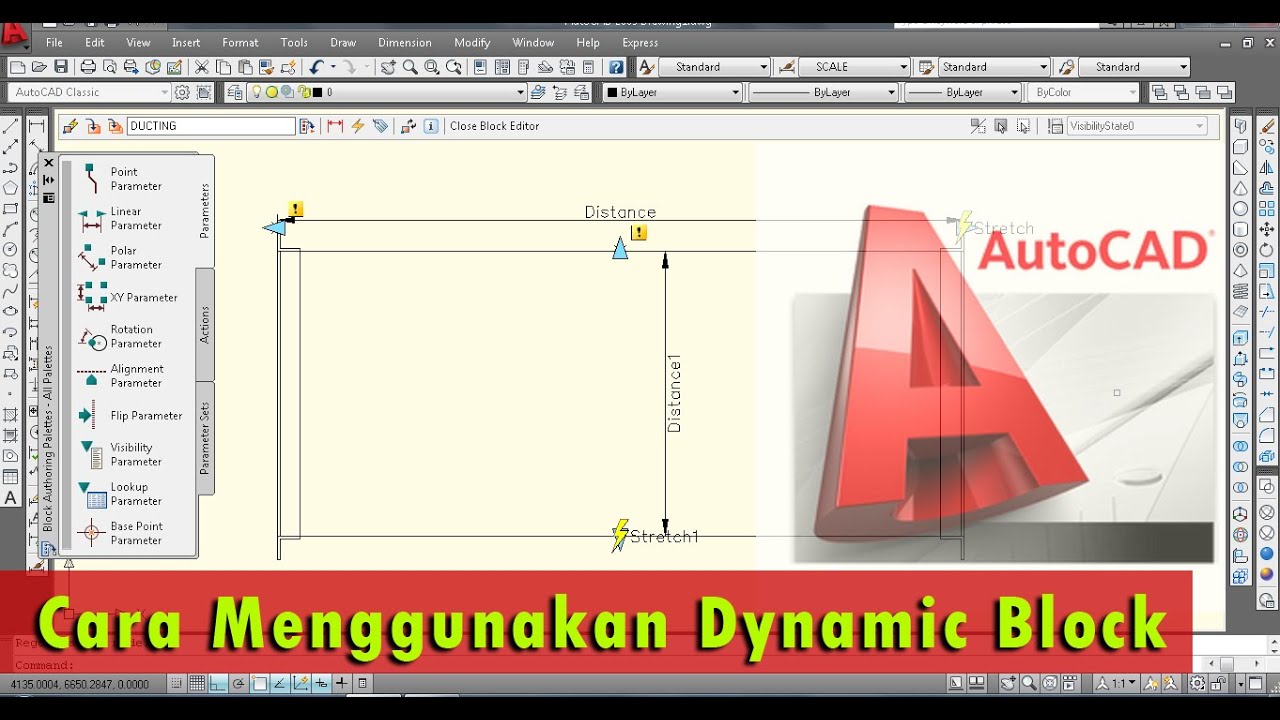
Task: Click the Define Attribute tag icon
Action: coord(380,126)
